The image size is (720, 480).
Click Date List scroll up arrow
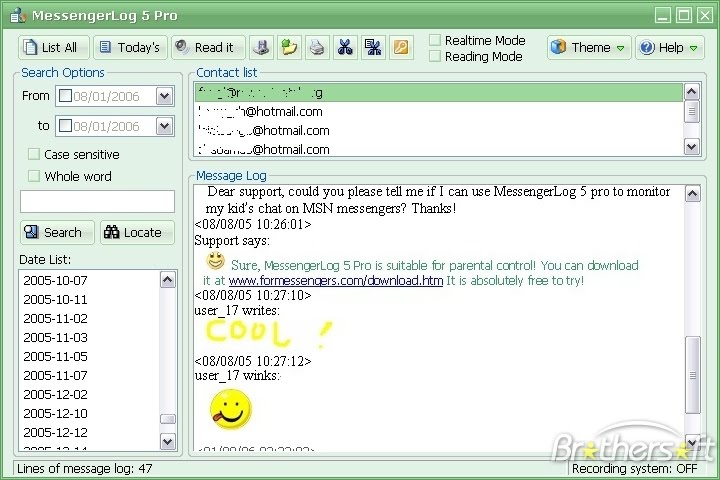click(168, 279)
